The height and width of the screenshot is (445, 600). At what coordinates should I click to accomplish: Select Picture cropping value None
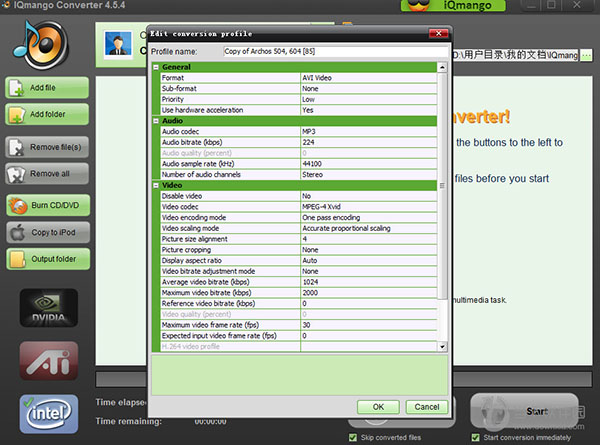coord(368,250)
